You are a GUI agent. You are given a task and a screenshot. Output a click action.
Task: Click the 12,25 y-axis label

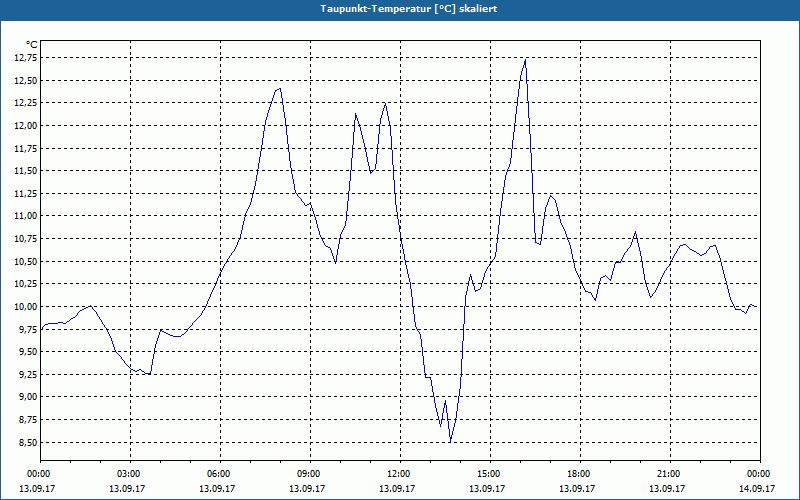(x=26, y=103)
